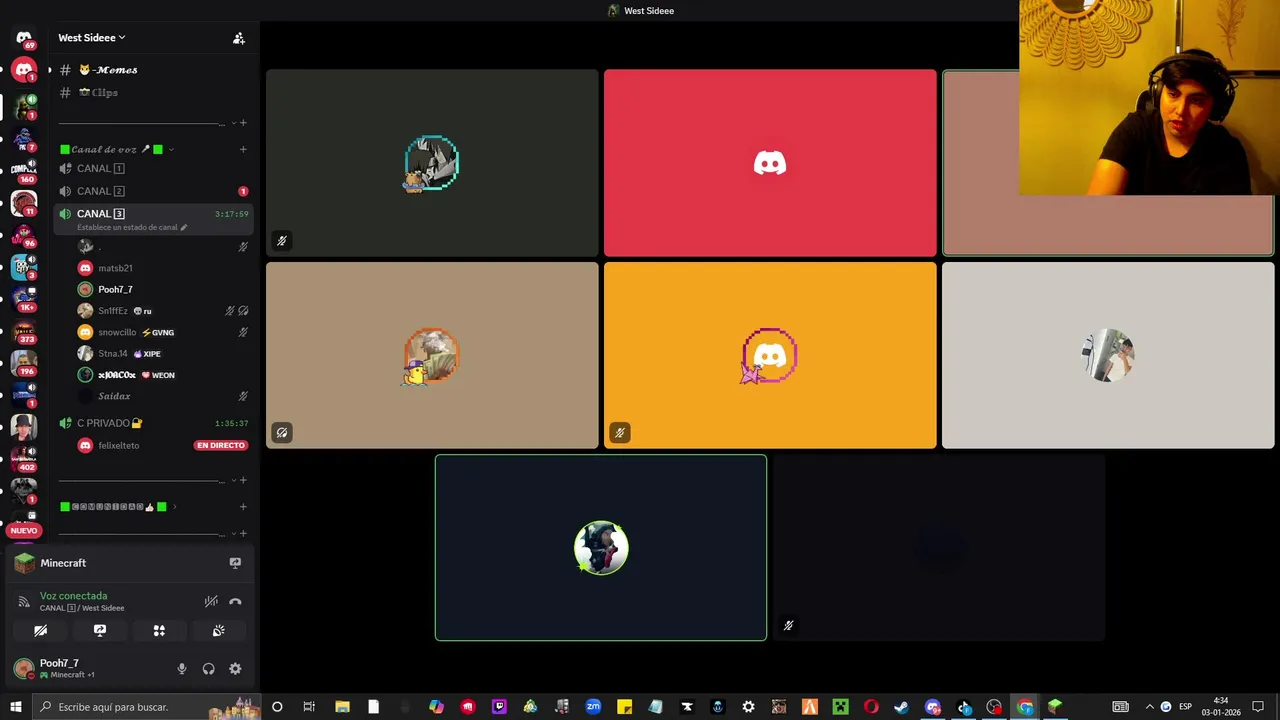Select the light gray participant tile

tap(1108, 355)
